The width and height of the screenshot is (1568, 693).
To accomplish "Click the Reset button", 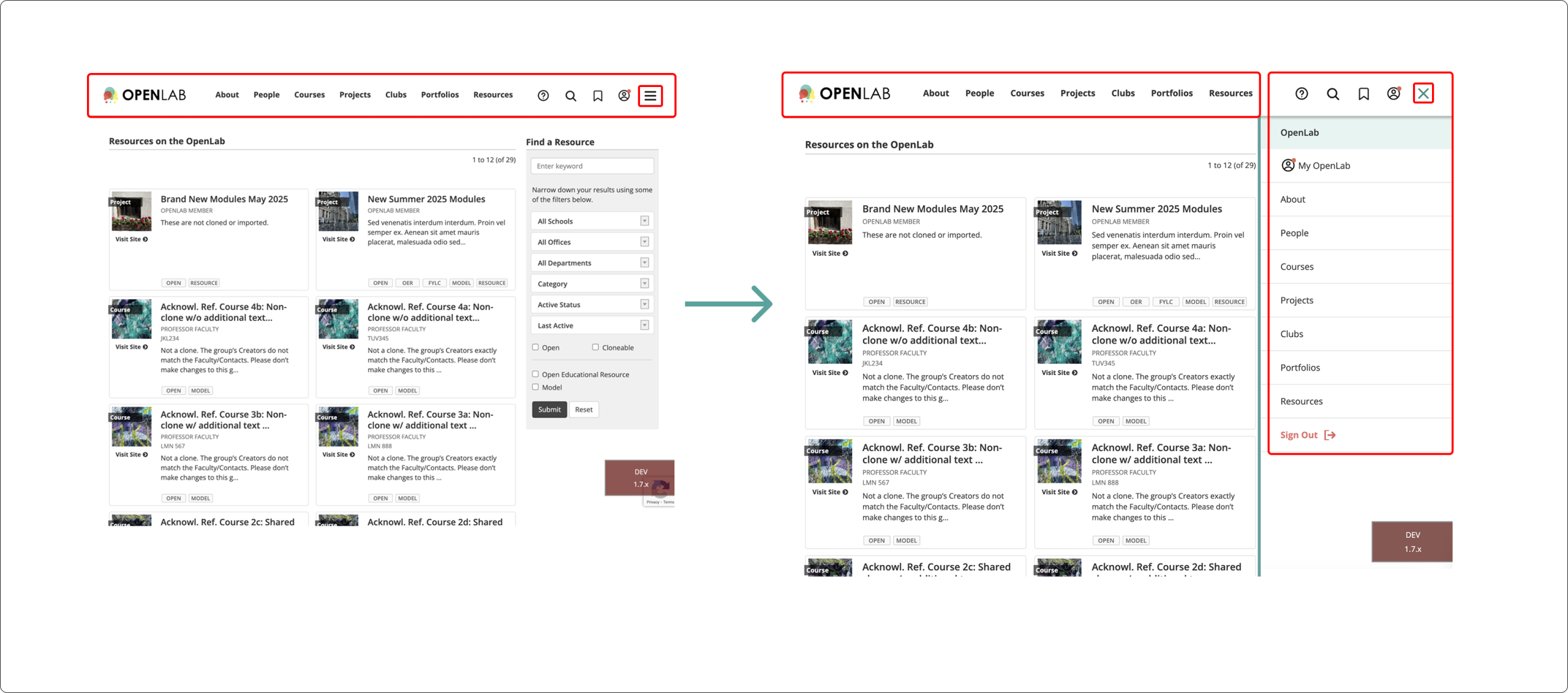I will point(583,409).
